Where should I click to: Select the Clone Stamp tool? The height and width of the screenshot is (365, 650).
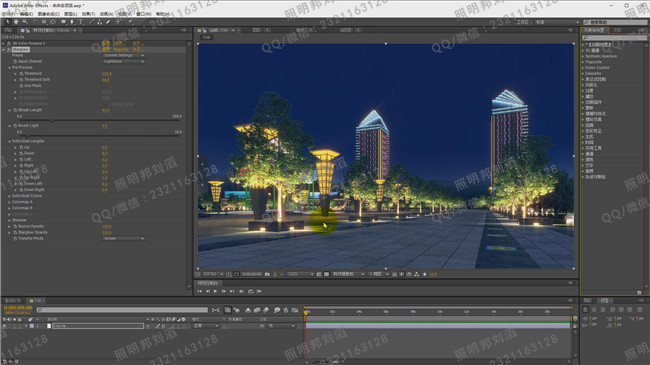pyautogui.click(x=99, y=22)
